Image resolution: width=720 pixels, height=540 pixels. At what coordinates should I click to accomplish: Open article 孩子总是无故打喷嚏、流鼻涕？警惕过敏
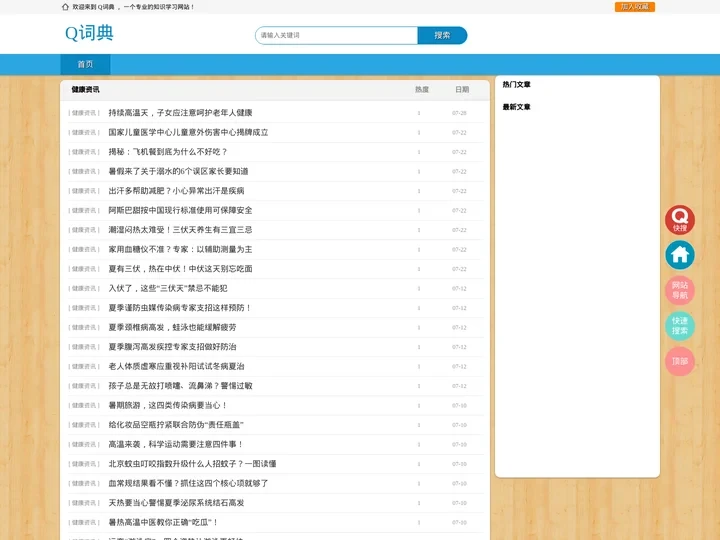click(x=180, y=386)
